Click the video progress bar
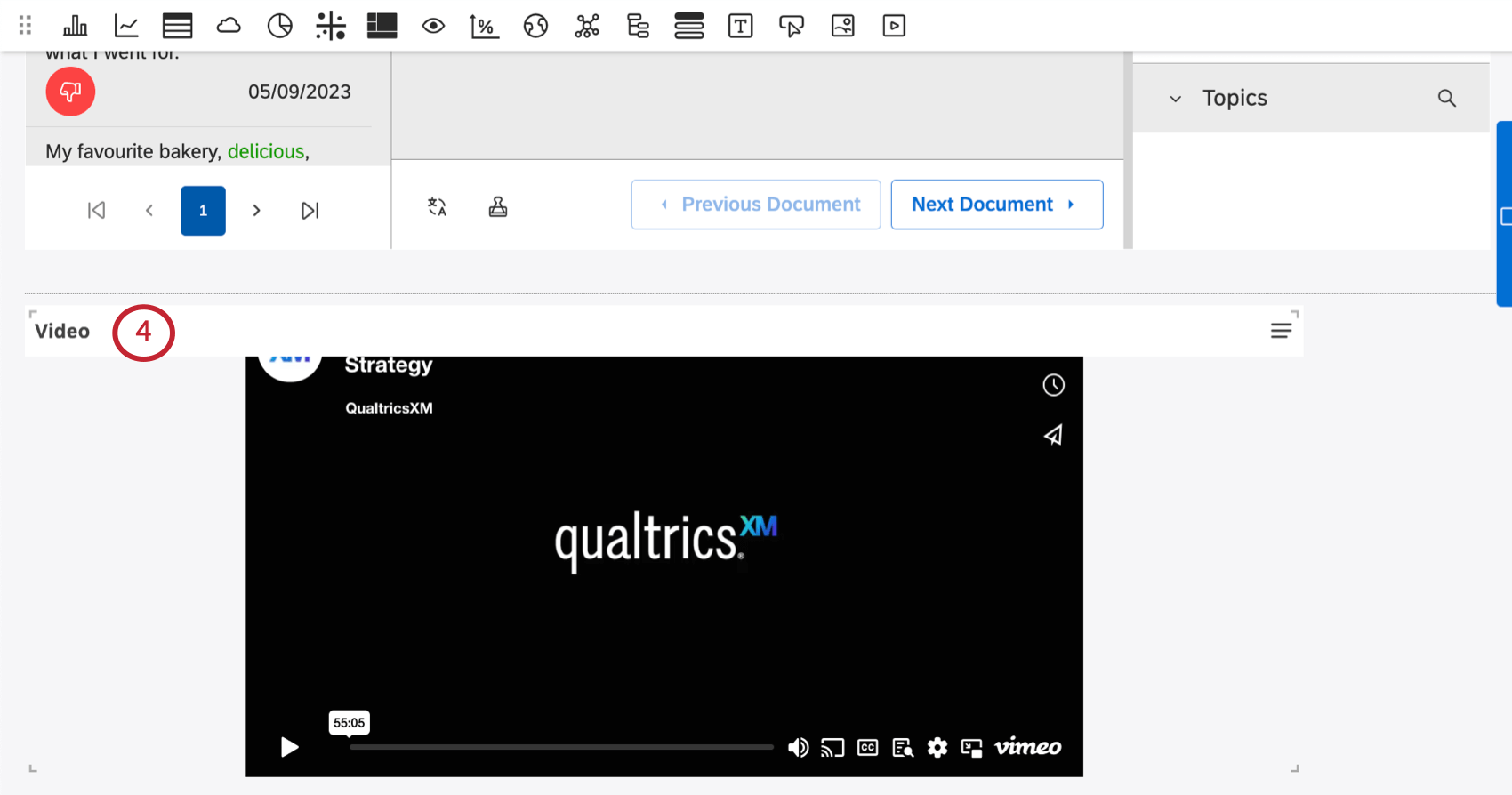Viewport: 1512px width, 795px height. tap(560, 747)
